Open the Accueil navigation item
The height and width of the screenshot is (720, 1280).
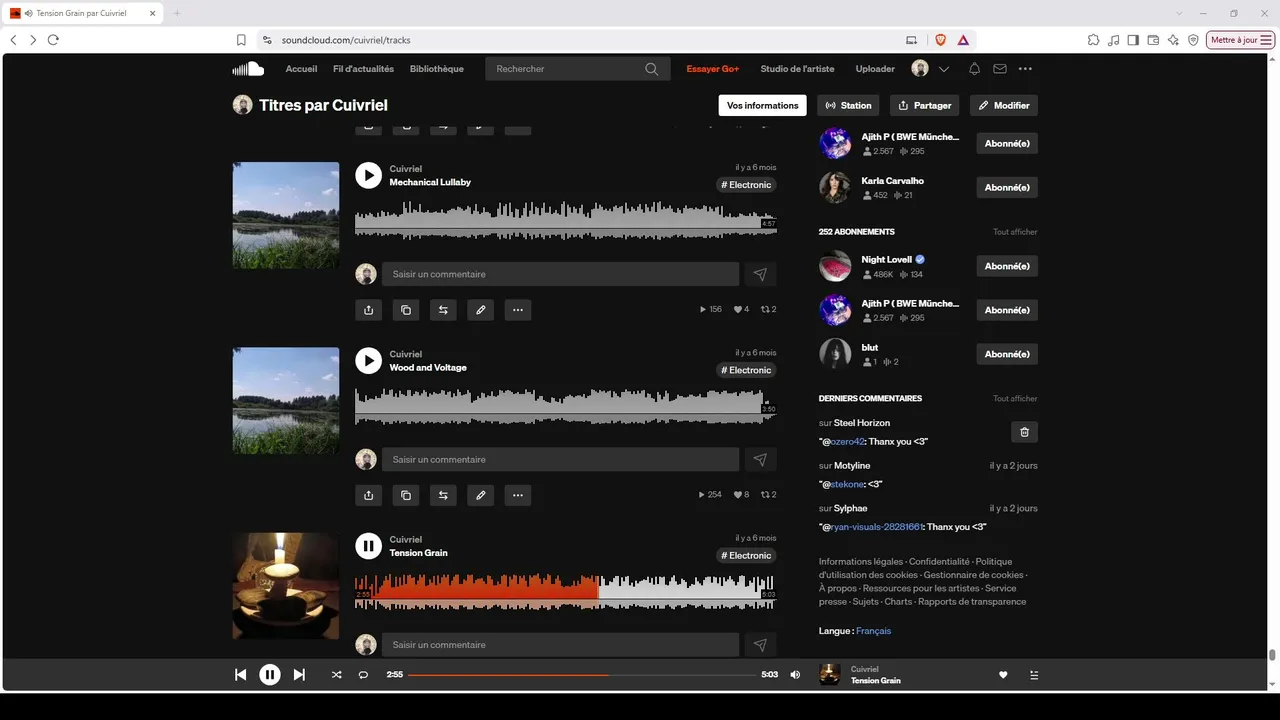pyautogui.click(x=301, y=69)
